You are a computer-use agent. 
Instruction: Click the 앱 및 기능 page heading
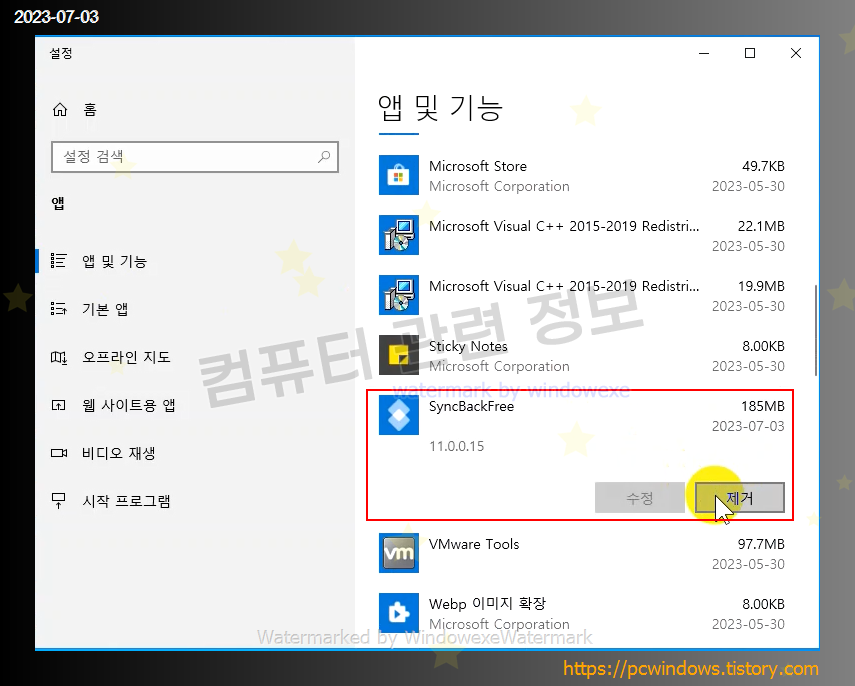point(440,107)
